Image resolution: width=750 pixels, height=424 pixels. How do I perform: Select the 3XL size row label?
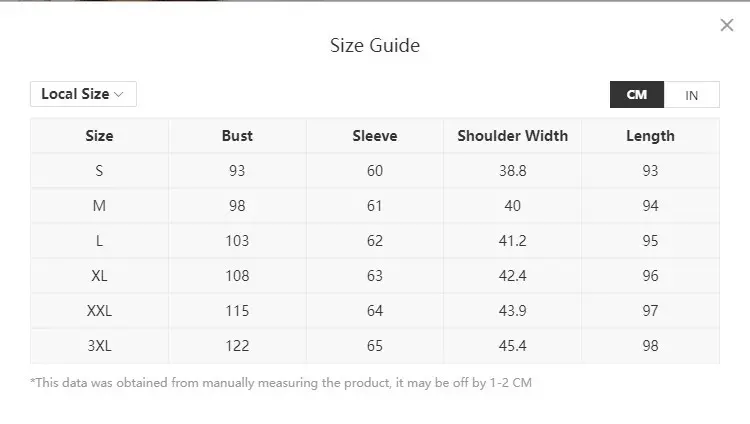point(99,346)
